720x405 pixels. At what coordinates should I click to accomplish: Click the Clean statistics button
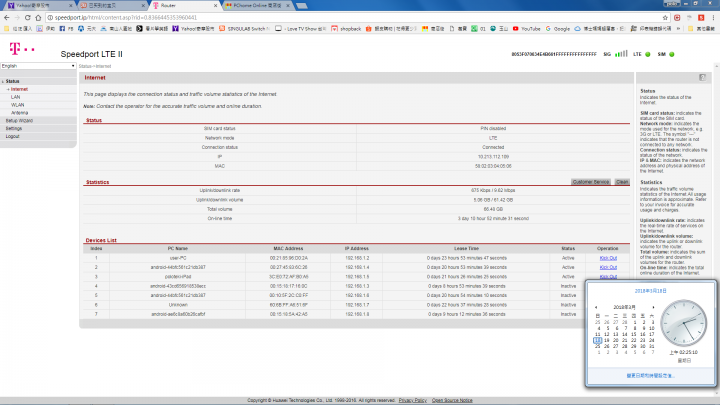622,182
